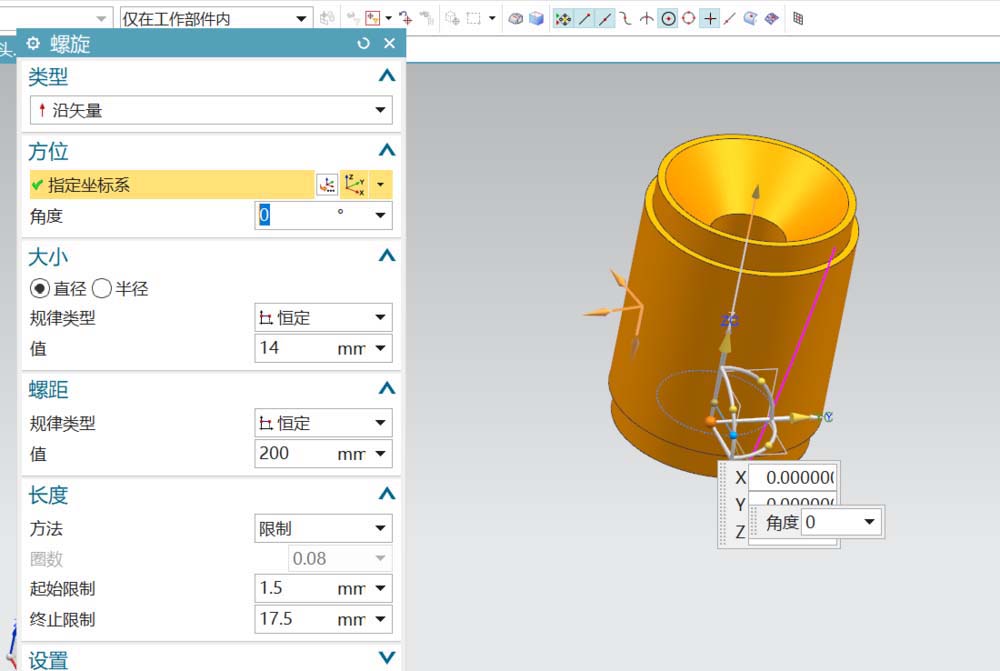1000x671 pixels.
Task: Click the 规律类型 label under 螺距
Action: click(62, 423)
